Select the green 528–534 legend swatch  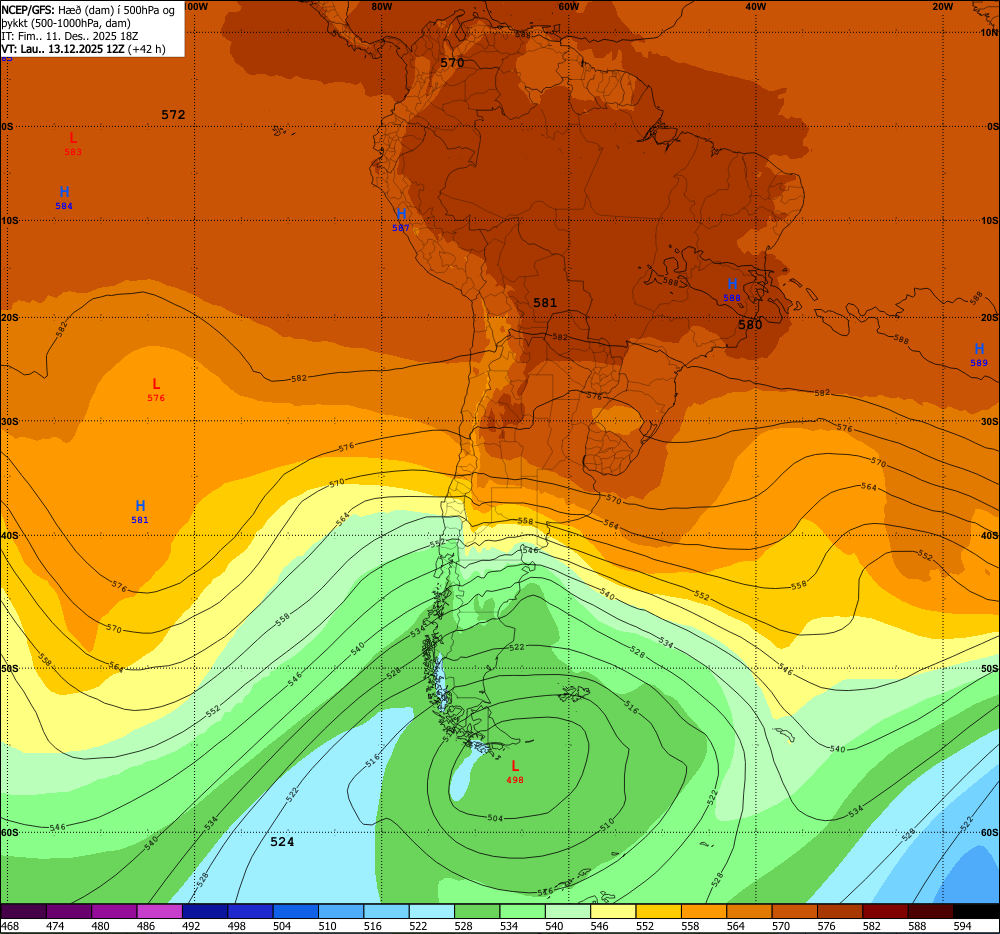(477, 911)
